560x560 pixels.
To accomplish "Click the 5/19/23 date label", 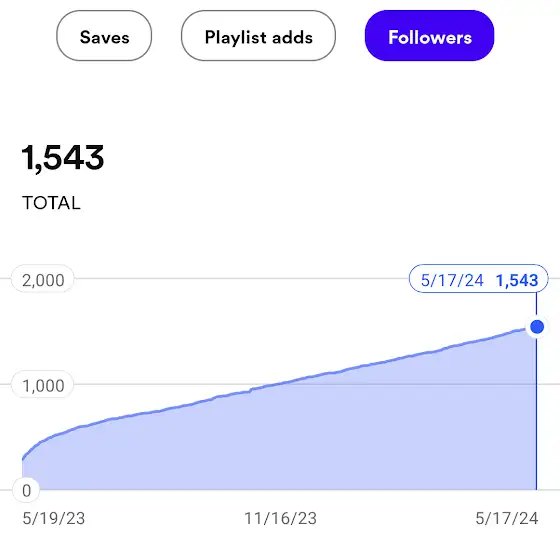I will pos(54,518).
